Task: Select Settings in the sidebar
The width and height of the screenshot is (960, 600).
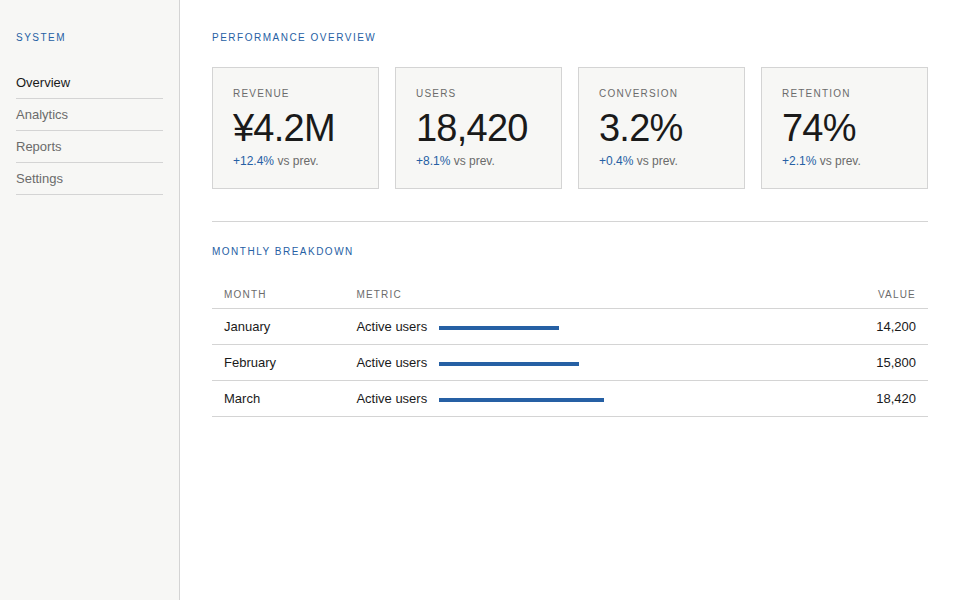Action: coord(89,178)
